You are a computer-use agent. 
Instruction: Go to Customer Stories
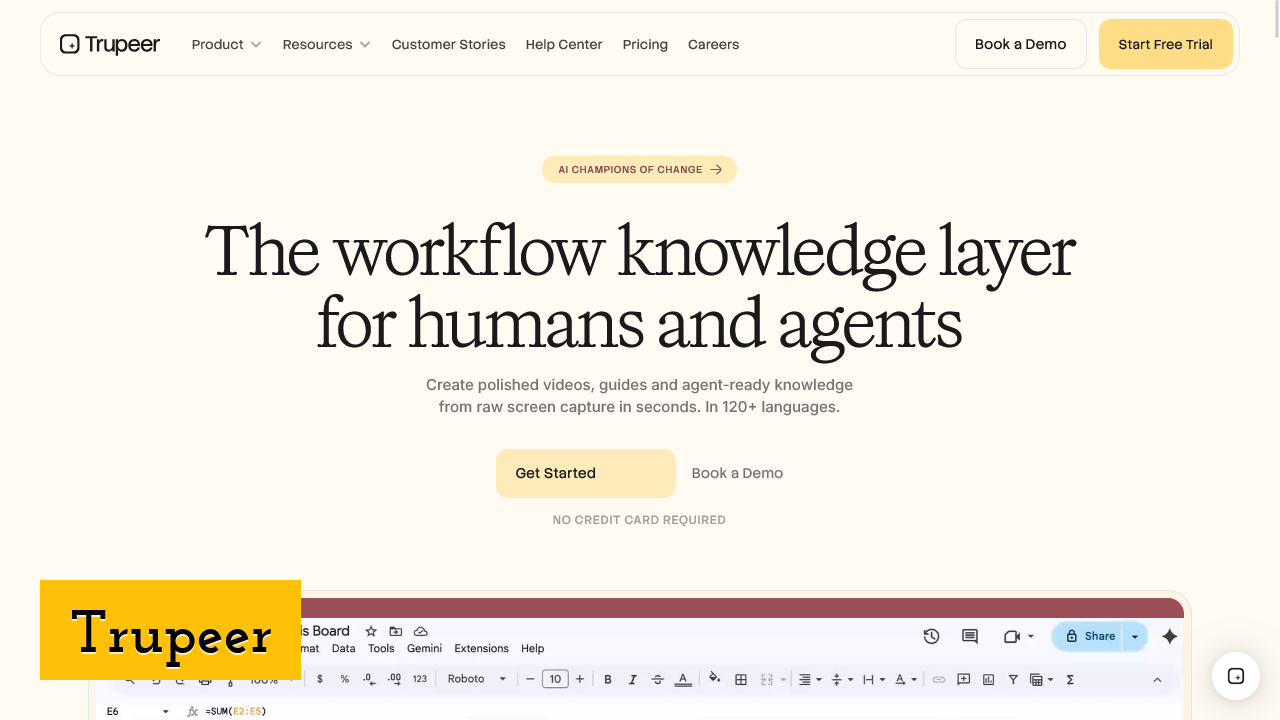tap(448, 44)
